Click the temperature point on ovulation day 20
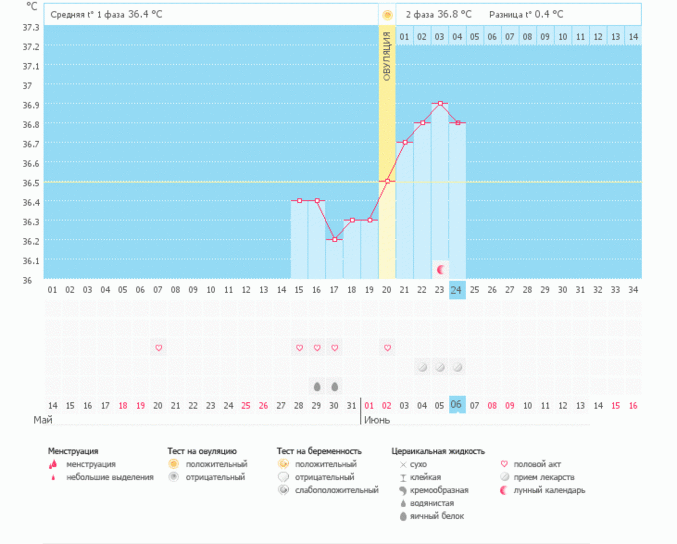Image resolution: width=677 pixels, height=544 pixels. click(x=387, y=181)
